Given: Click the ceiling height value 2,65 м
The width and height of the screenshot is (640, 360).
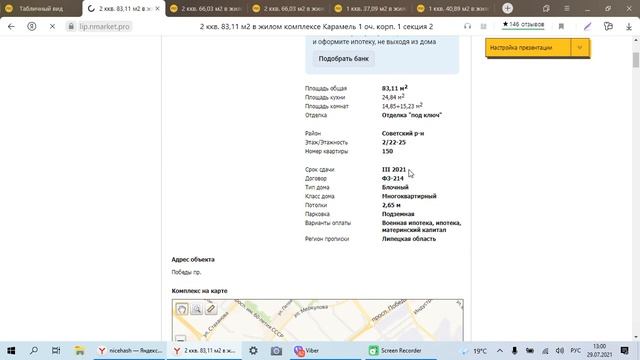Looking at the screenshot, I should tap(391, 205).
